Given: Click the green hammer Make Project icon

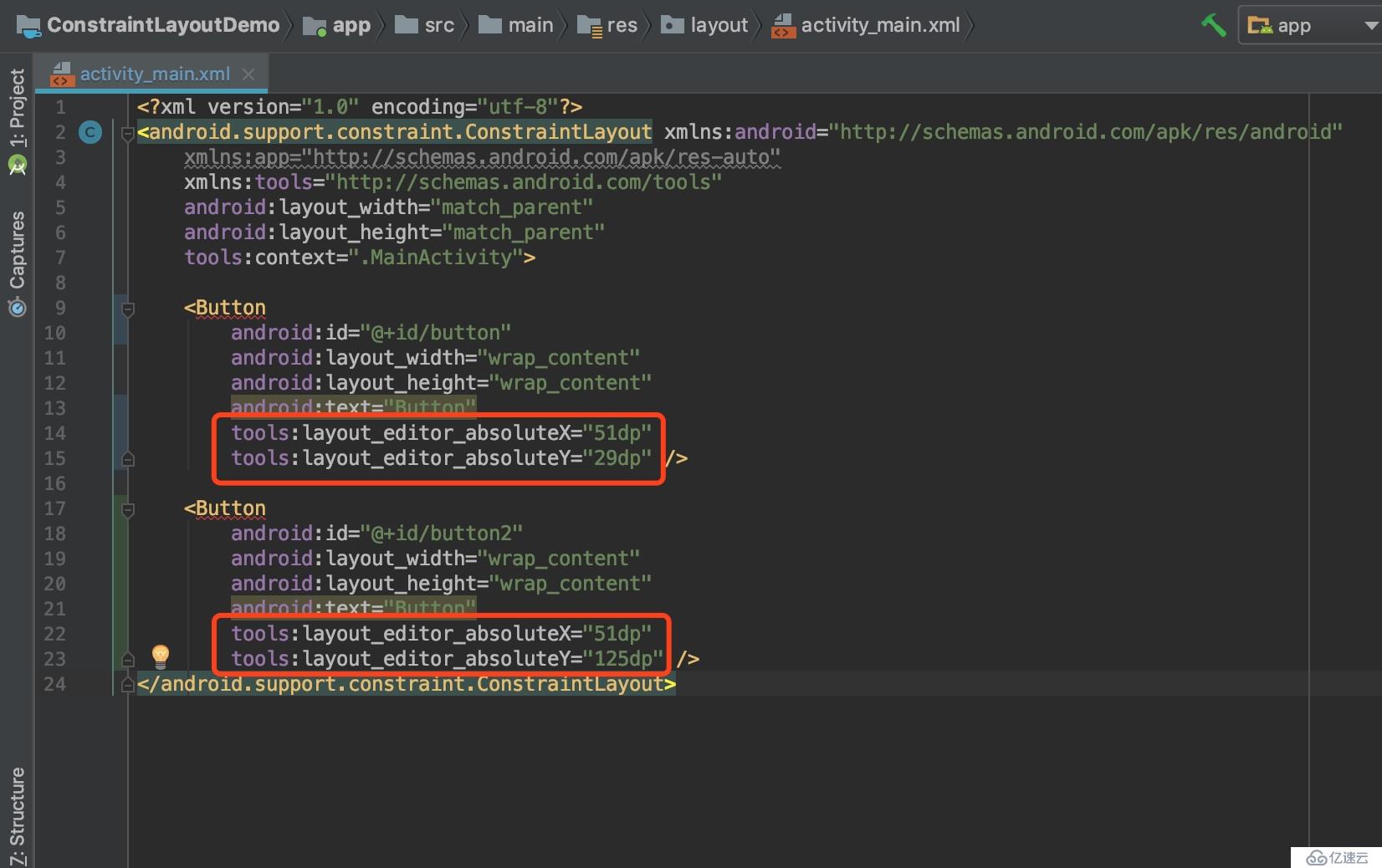Looking at the screenshot, I should point(1213,25).
